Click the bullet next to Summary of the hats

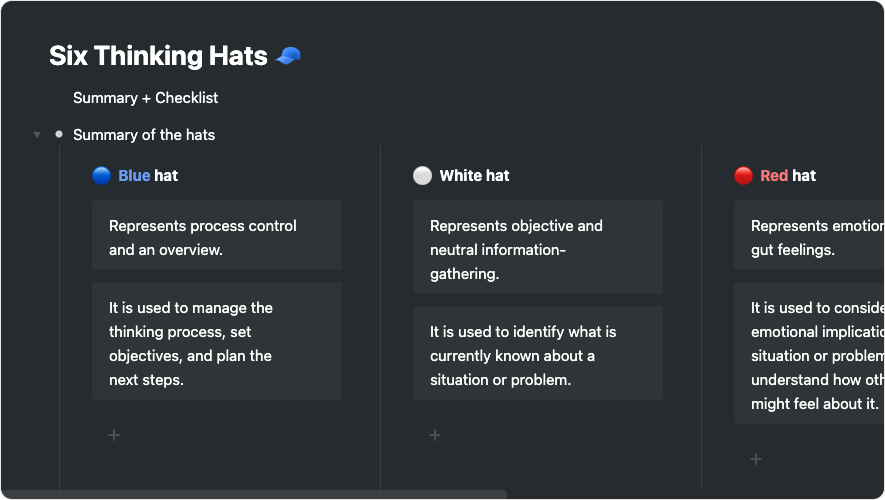click(x=59, y=134)
